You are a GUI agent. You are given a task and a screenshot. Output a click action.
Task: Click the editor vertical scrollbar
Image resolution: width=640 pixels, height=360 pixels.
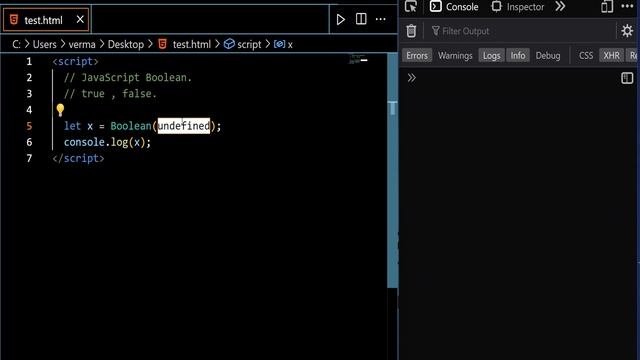(392, 170)
